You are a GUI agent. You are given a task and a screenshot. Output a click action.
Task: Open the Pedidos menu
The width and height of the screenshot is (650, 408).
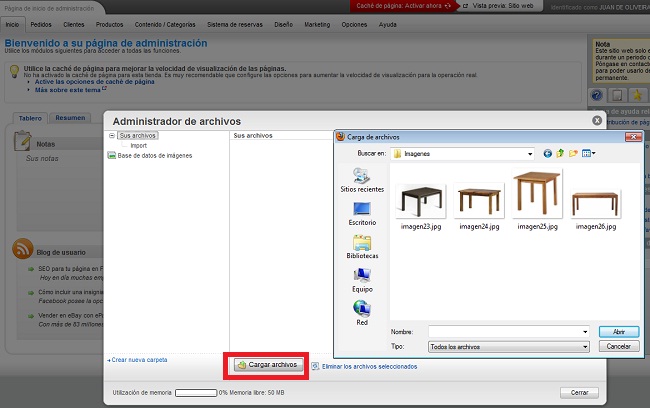point(41,24)
